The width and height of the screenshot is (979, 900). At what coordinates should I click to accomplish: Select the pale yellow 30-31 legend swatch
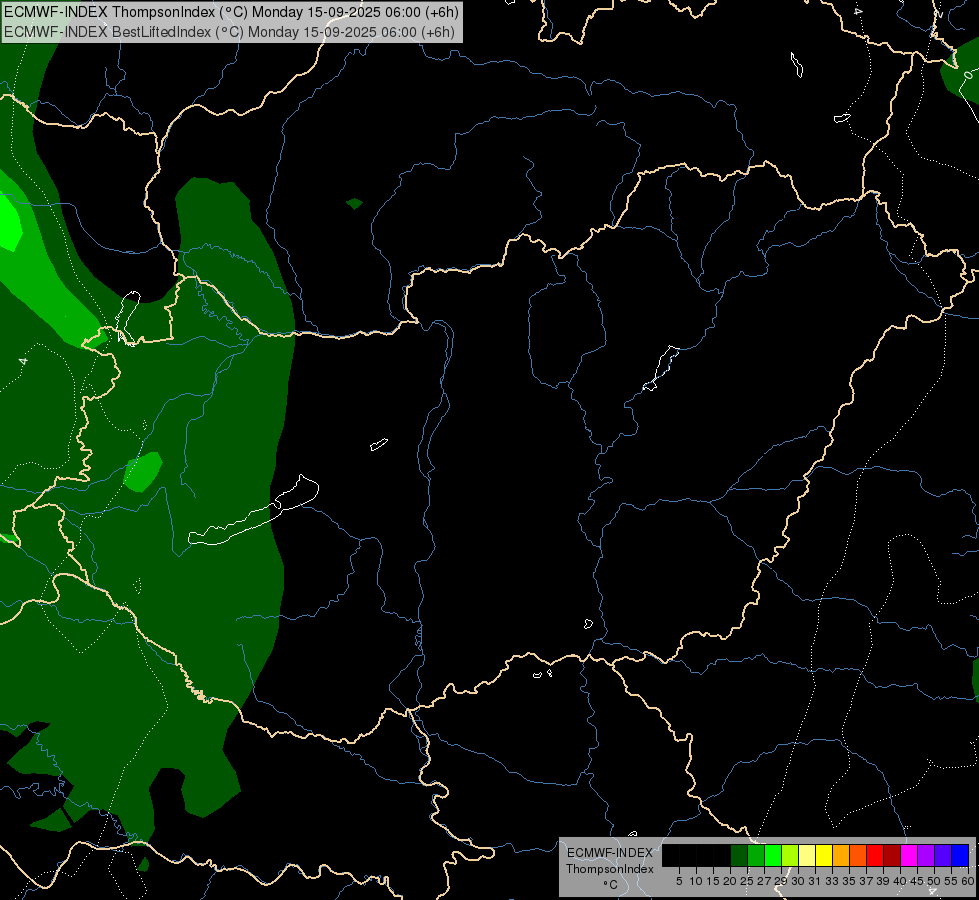[x=807, y=855]
